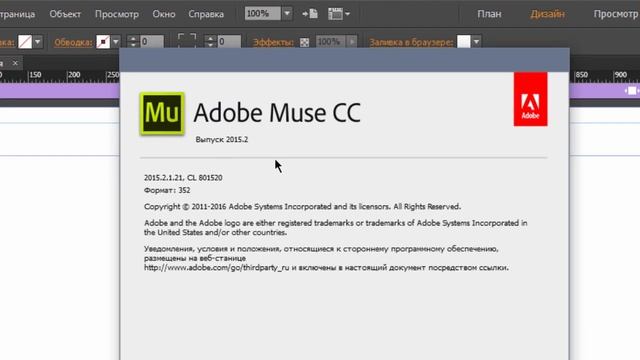Open the Эффекты panel link

coord(273,42)
